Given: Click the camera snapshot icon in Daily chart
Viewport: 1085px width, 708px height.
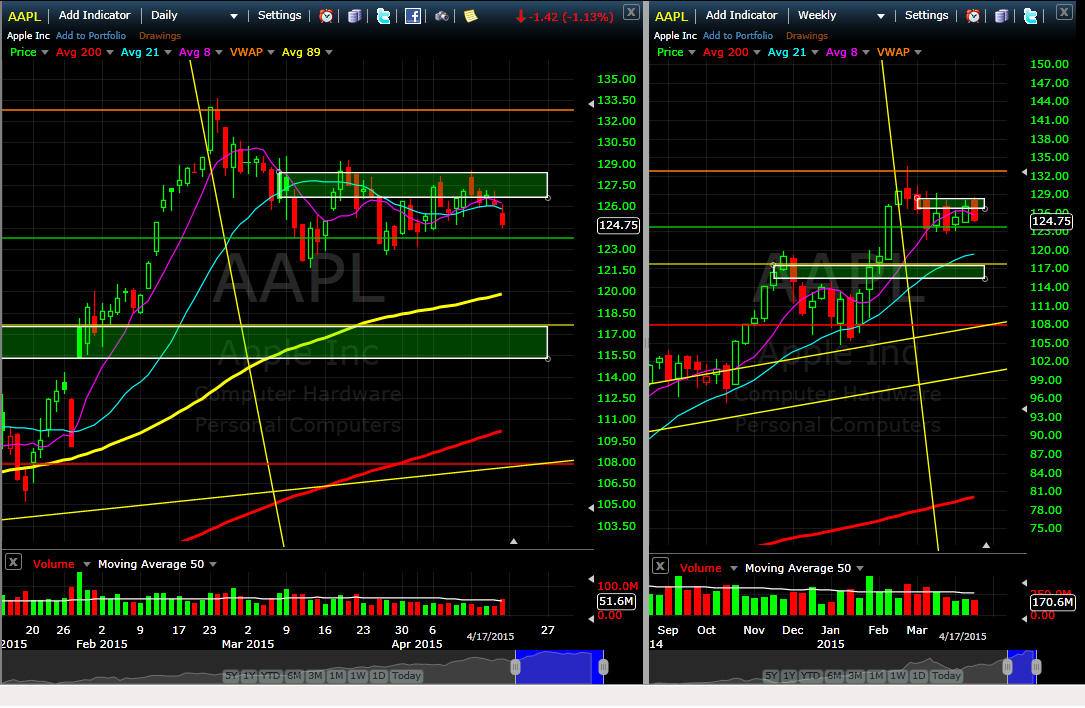Looking at the screenshot, I should pos(441,16).
